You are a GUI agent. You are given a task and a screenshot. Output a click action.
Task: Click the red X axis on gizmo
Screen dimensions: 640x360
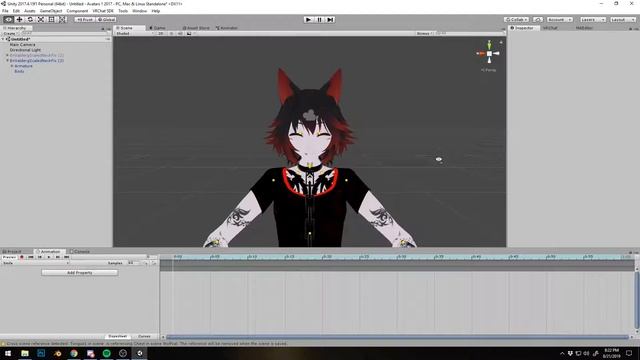481,53
